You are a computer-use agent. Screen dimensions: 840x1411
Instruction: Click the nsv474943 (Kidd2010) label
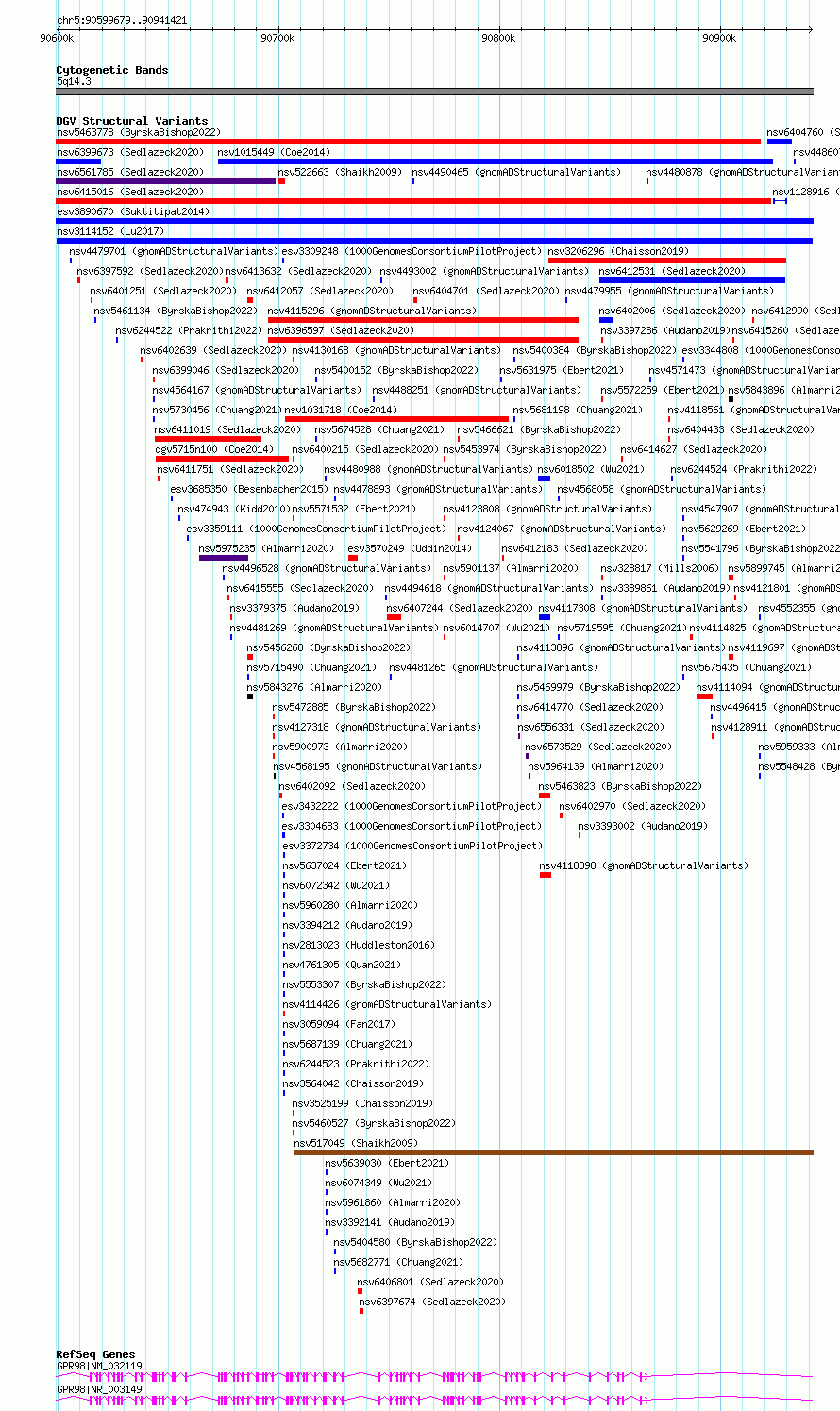233,509
